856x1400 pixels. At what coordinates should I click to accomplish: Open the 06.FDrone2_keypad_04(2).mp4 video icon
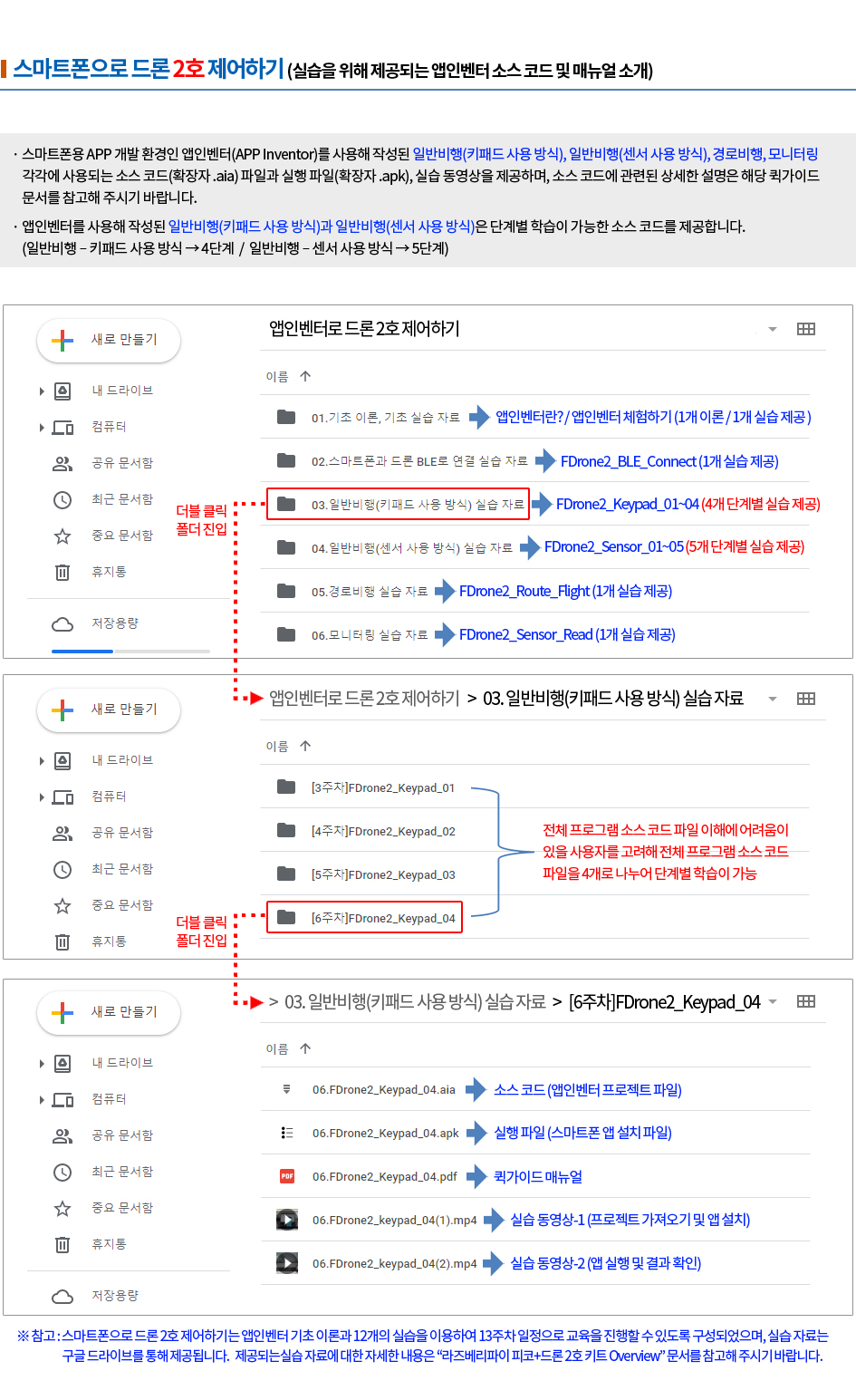[x=287, y=1262]
